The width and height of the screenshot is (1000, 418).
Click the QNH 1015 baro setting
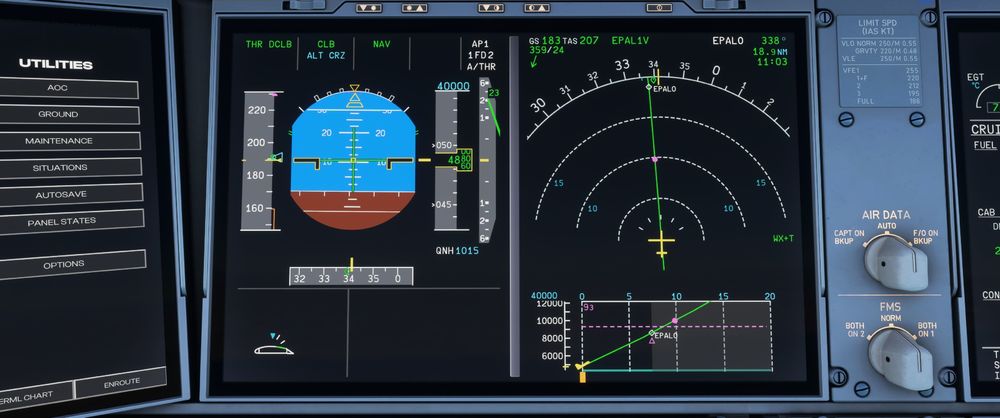457,250
